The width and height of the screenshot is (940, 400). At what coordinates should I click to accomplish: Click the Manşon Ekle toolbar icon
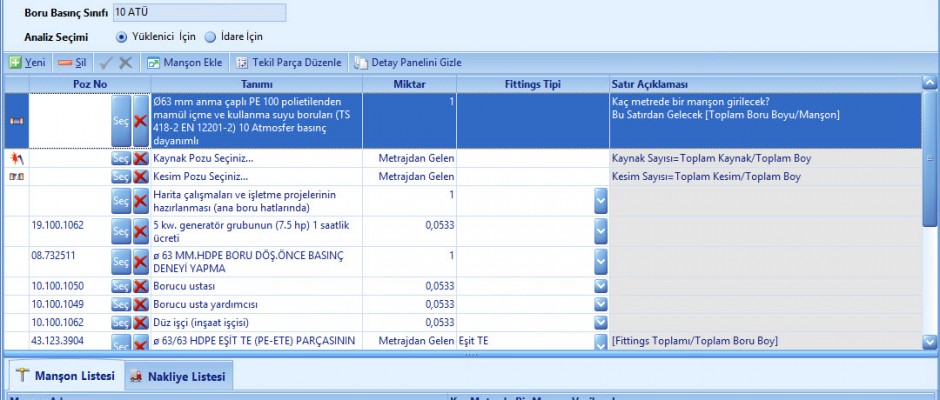(x=154, y=62)
